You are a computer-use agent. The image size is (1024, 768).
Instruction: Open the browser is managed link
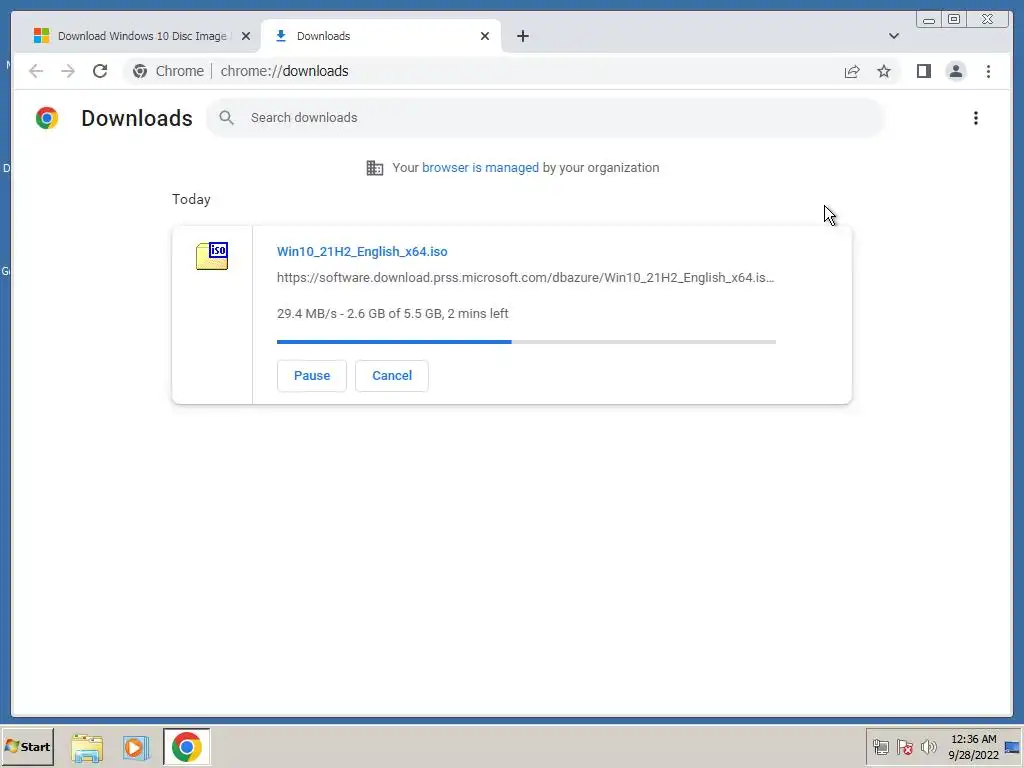click(x=480, y=168)
